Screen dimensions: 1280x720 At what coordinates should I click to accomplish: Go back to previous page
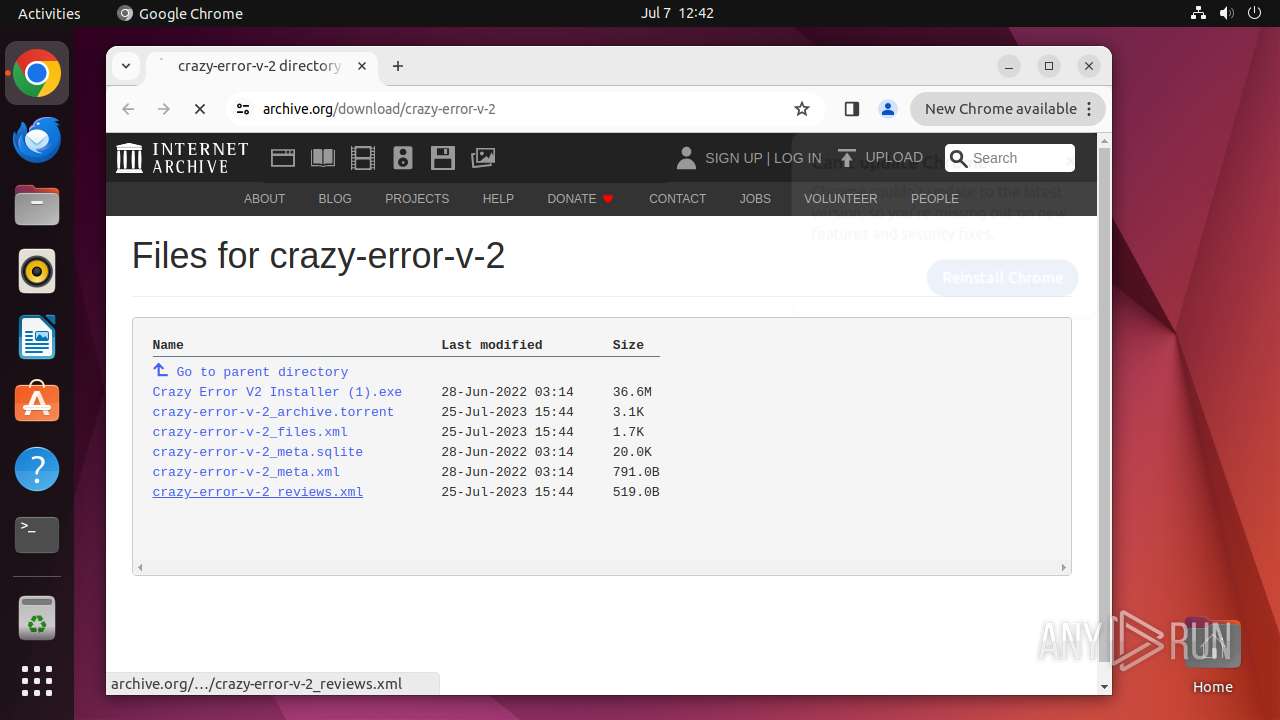click(x=128, y=109)
